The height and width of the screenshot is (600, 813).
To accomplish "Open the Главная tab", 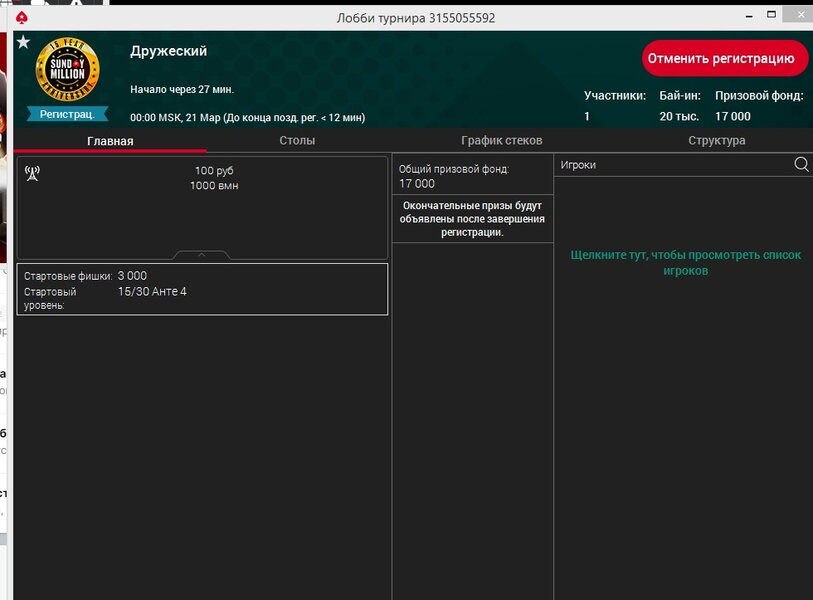I will [x=110, y=141].
